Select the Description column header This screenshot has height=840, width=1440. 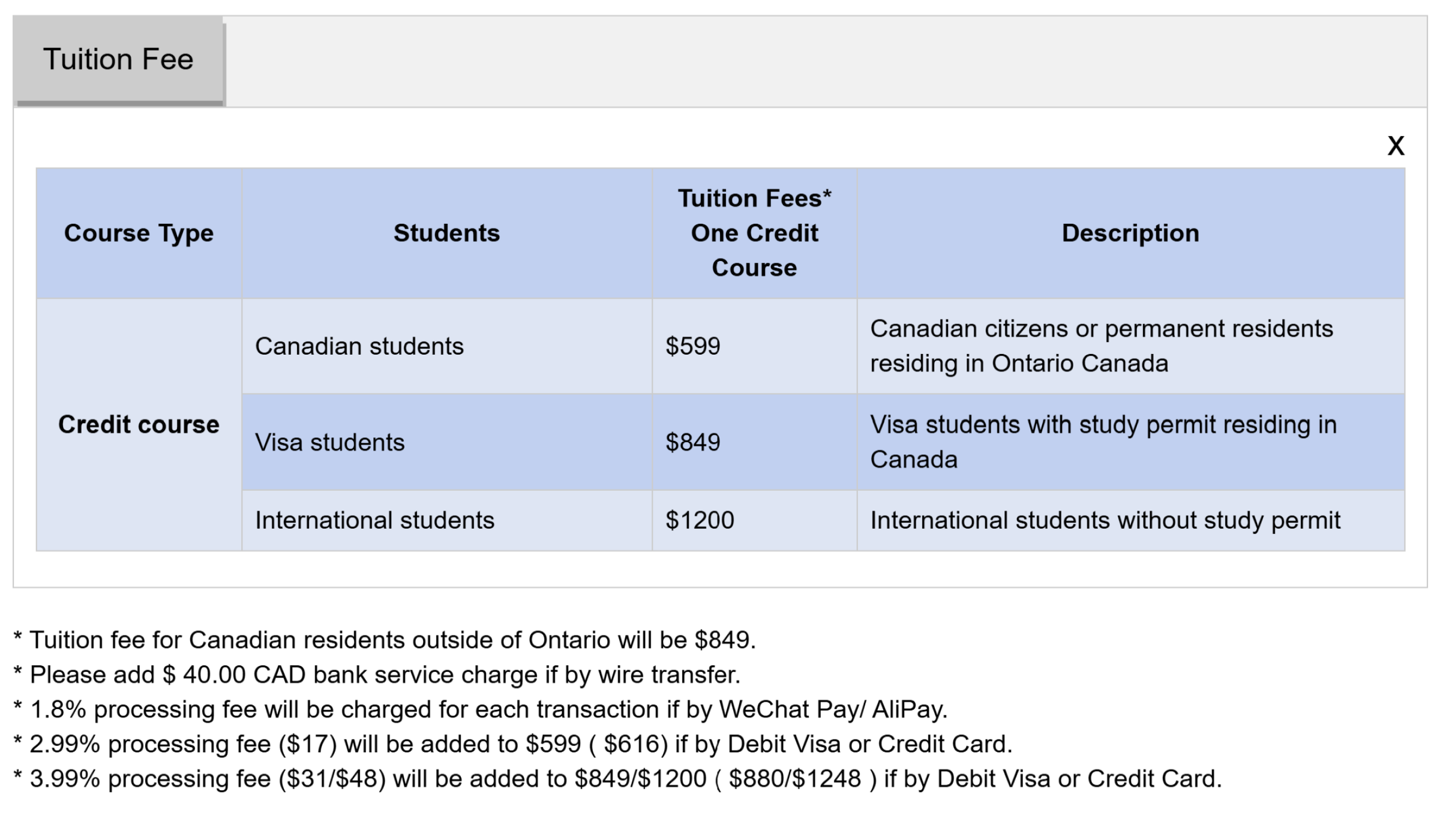pyautogui.click(x=1130, y=233)
